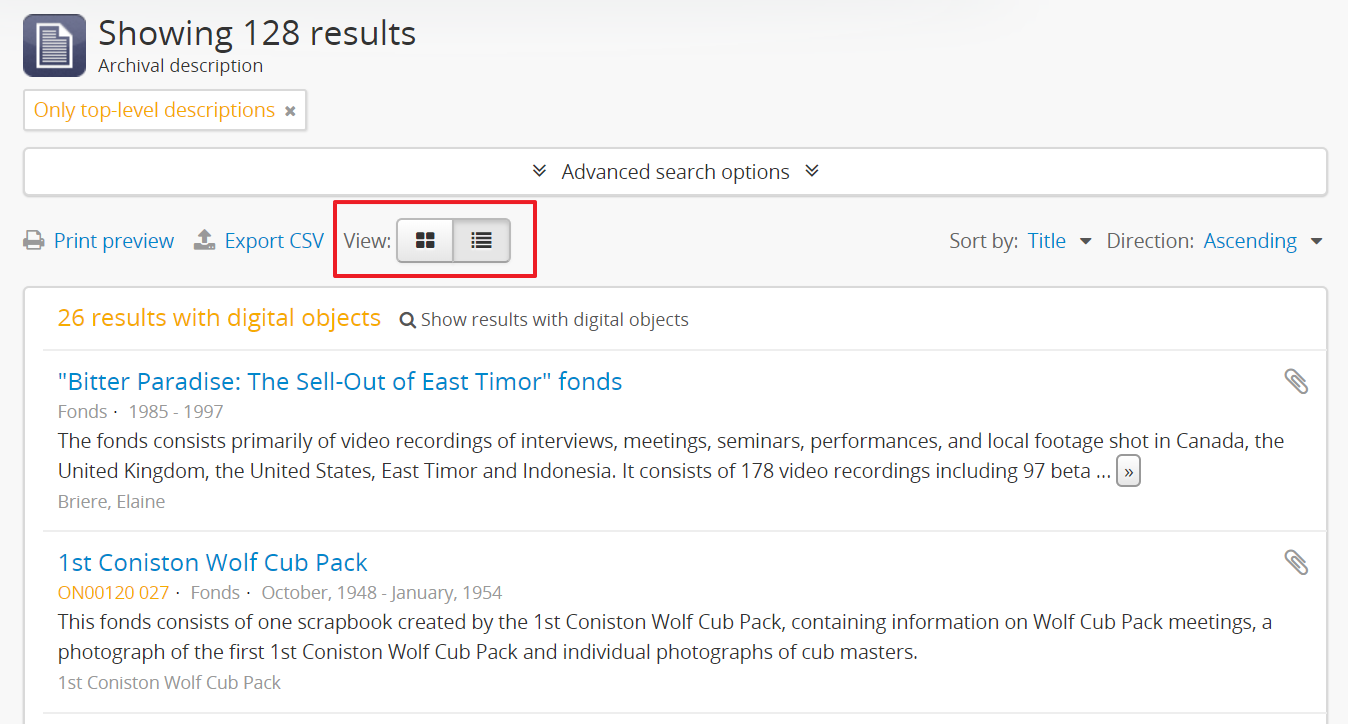Image resolution: width=1348 pixels, height=724 pixels.
Task: Click the printer icon for print preview
Action: 34,241
